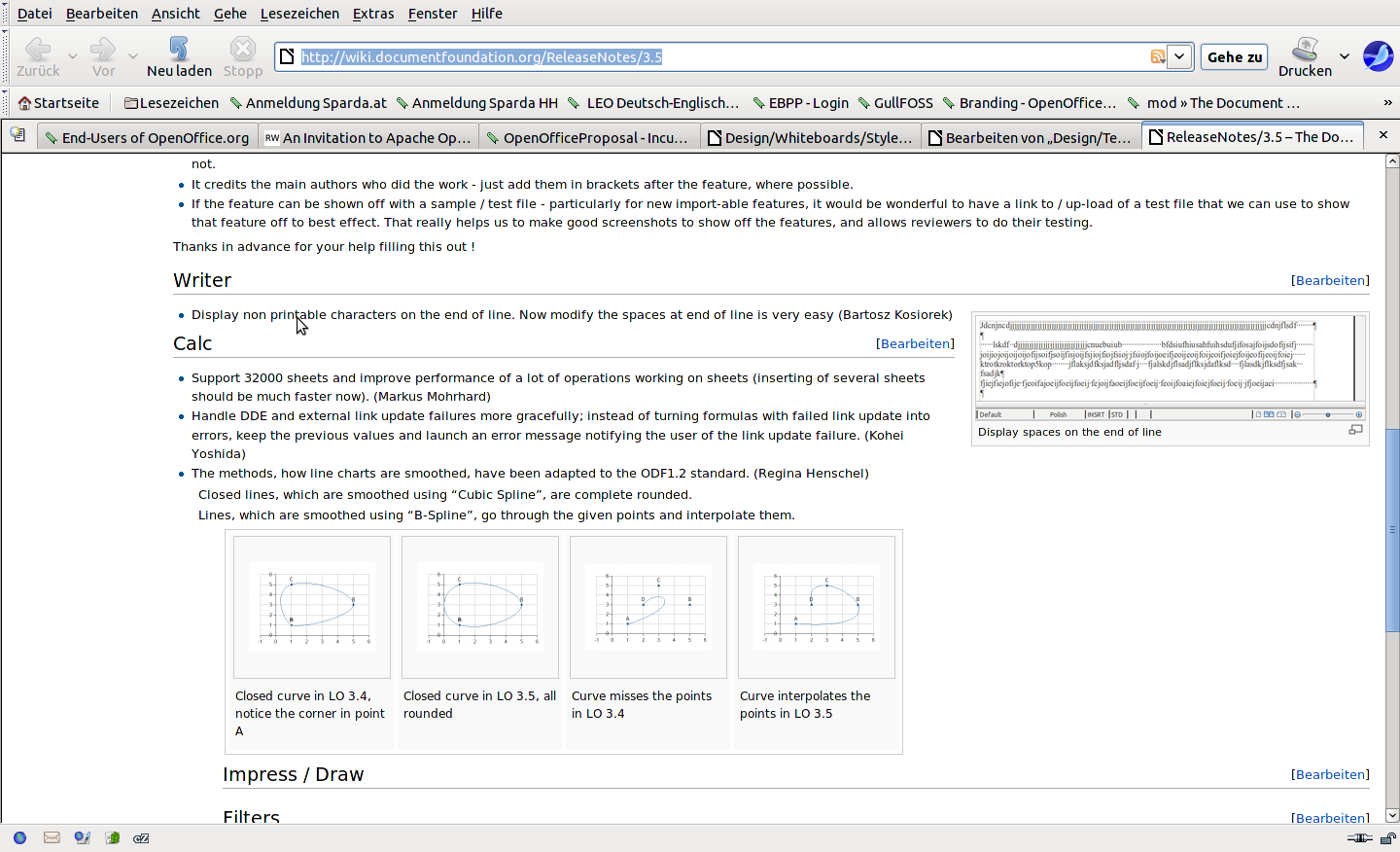Click the scrollbar down arrow
Viewport: 1400px width, 852px height.
pyautogui.click(x=1392, y=816)
